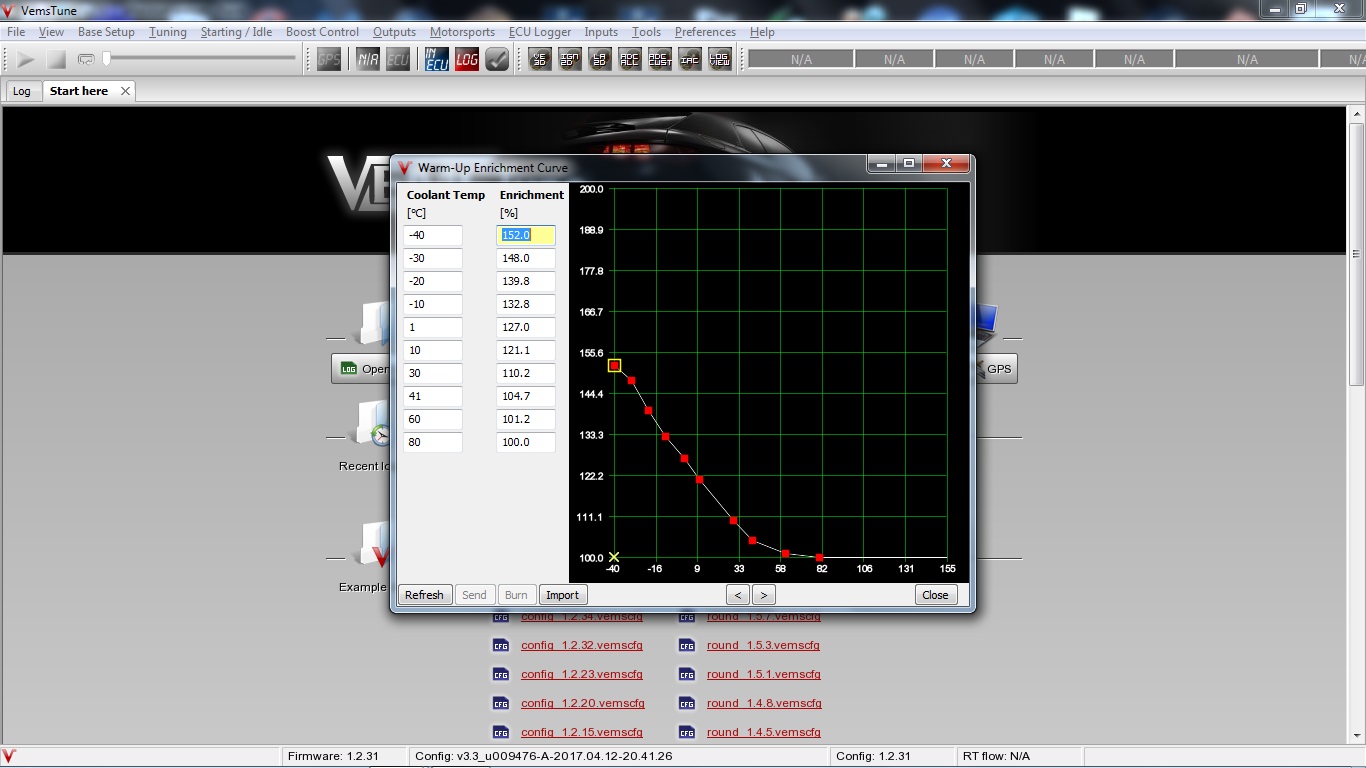Click the log playback position slider
Screen dimensions: 1366x768
pos(200,59)
